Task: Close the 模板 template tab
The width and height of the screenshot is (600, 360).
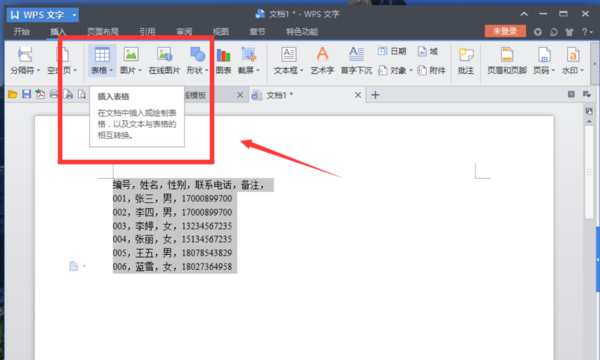Action: (240, 95)
